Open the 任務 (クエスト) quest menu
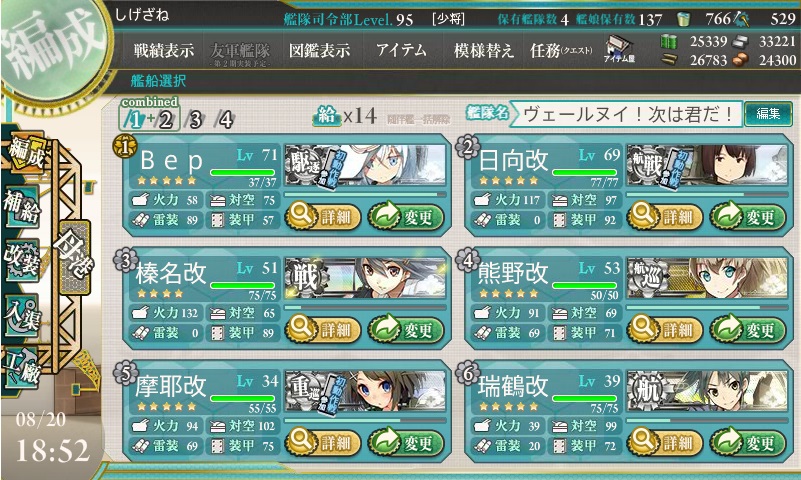The width and height of the screenshot is (801, 480). pos(561,51)
